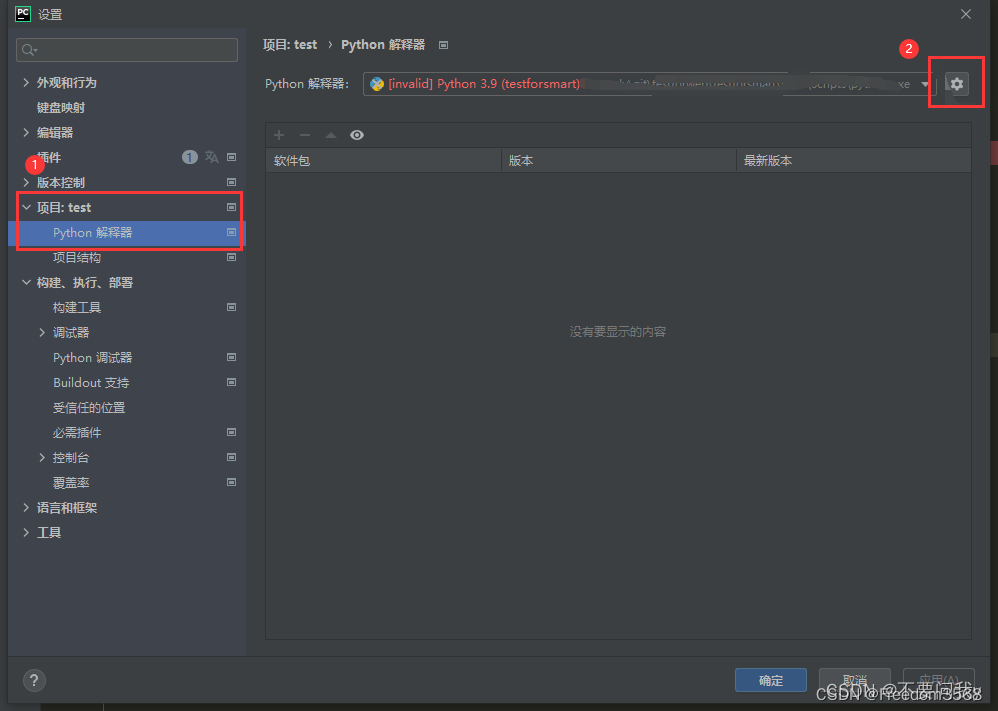Expand 工具 section
The image size is (998, 711).
click(x=26, y=533)
